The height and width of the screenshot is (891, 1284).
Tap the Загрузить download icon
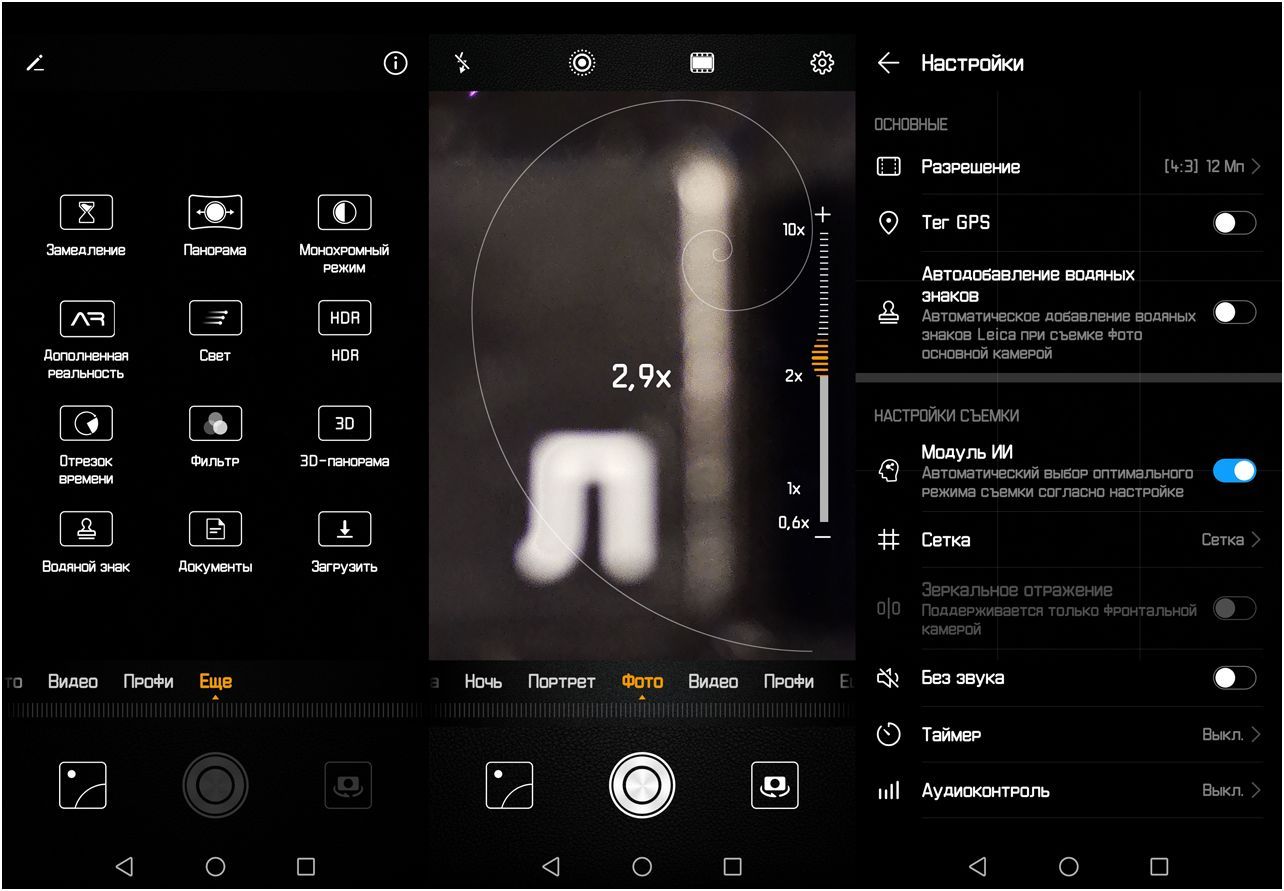coord(344,530)
